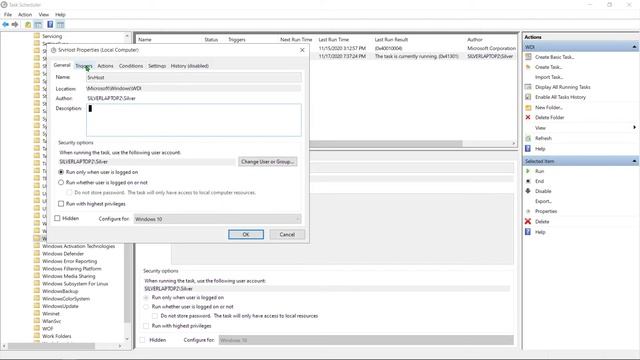Click the Disable down-arrow icon
The image size is (640, 360).
(528, 191)
